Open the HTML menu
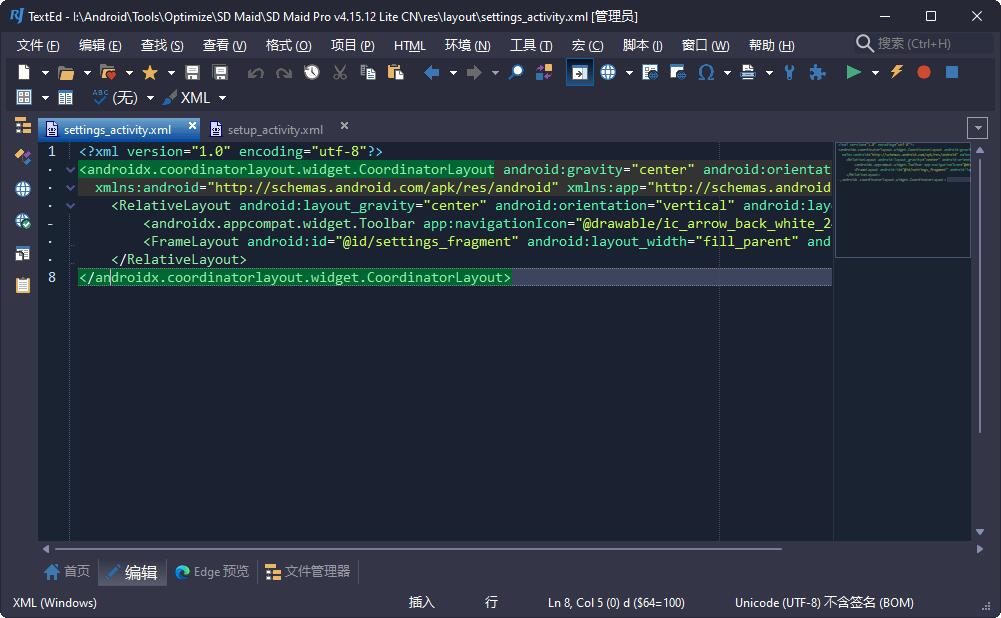Image resolution: width=1001 pixels, height=618 pixels. (x=409, y=45)
